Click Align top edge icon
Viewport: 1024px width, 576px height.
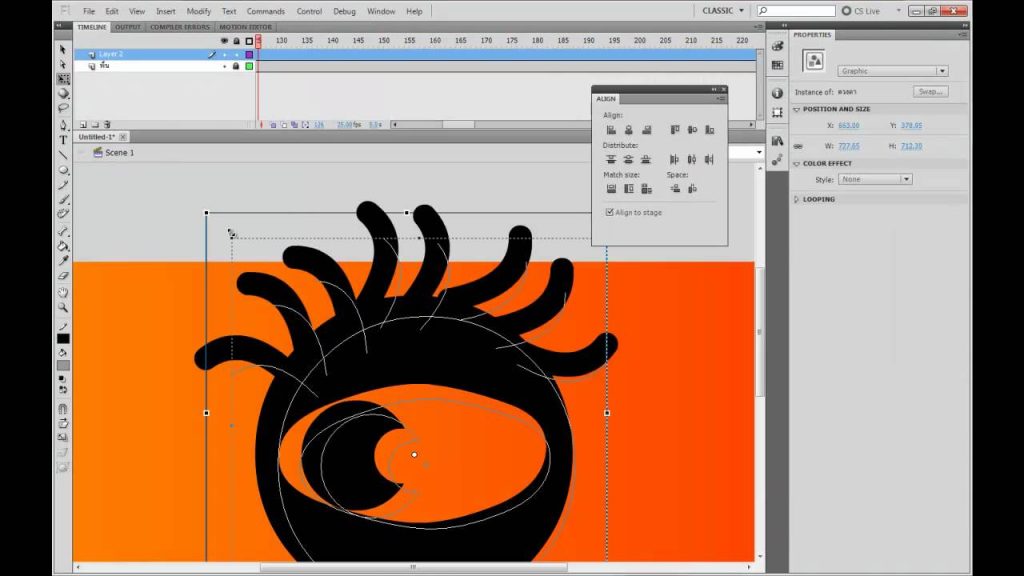[675, 130]
